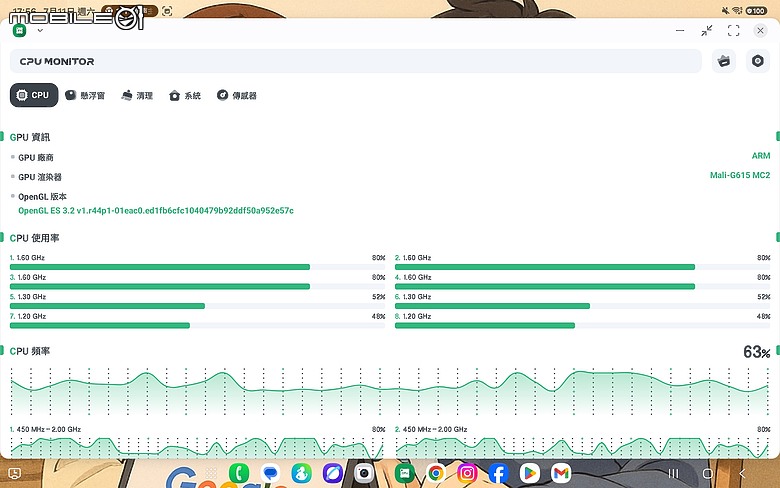
Task: Click the CPU 頻率 section header
Action: (x=30, y=351)
